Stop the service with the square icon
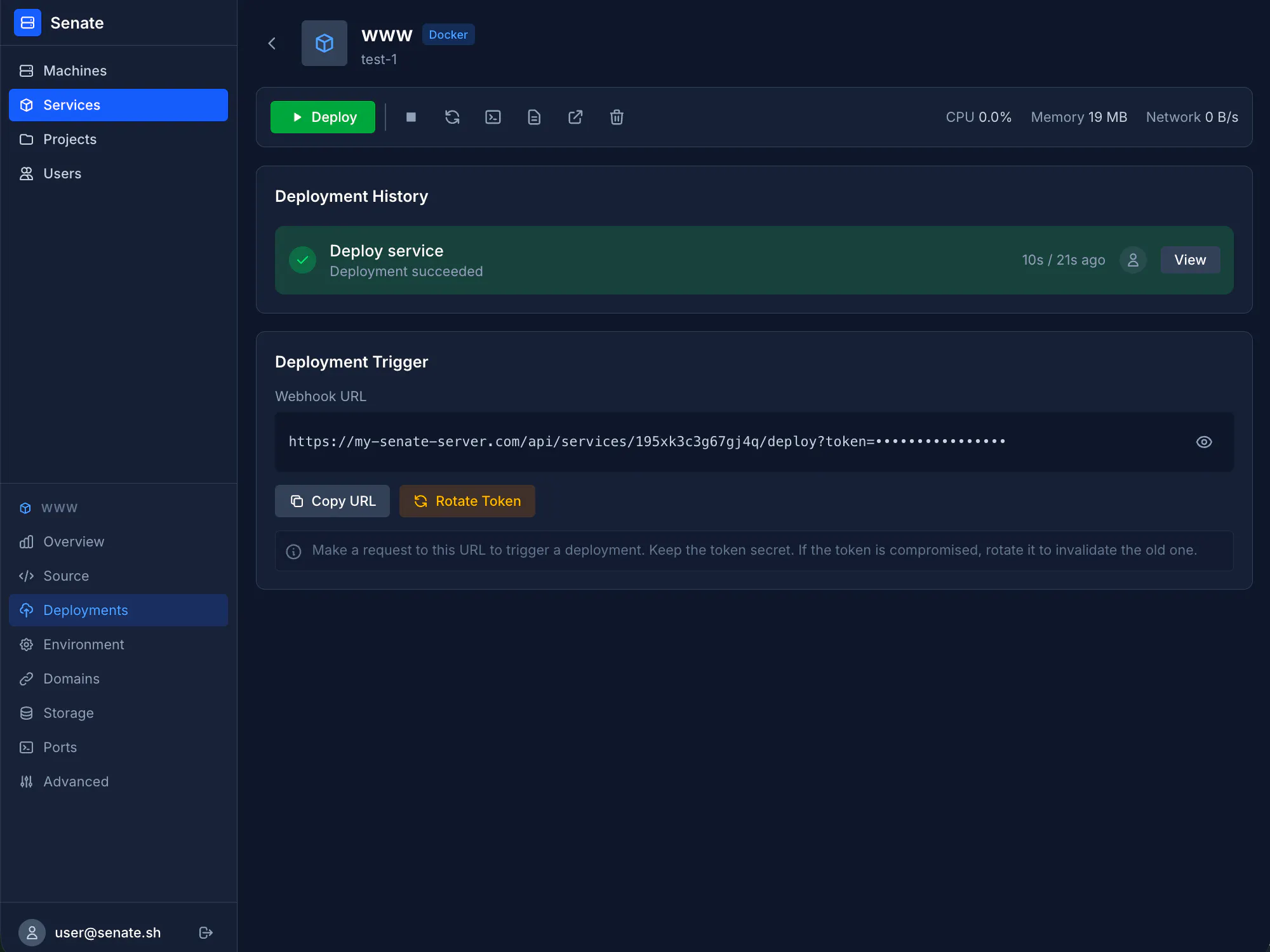 point(411,117)
